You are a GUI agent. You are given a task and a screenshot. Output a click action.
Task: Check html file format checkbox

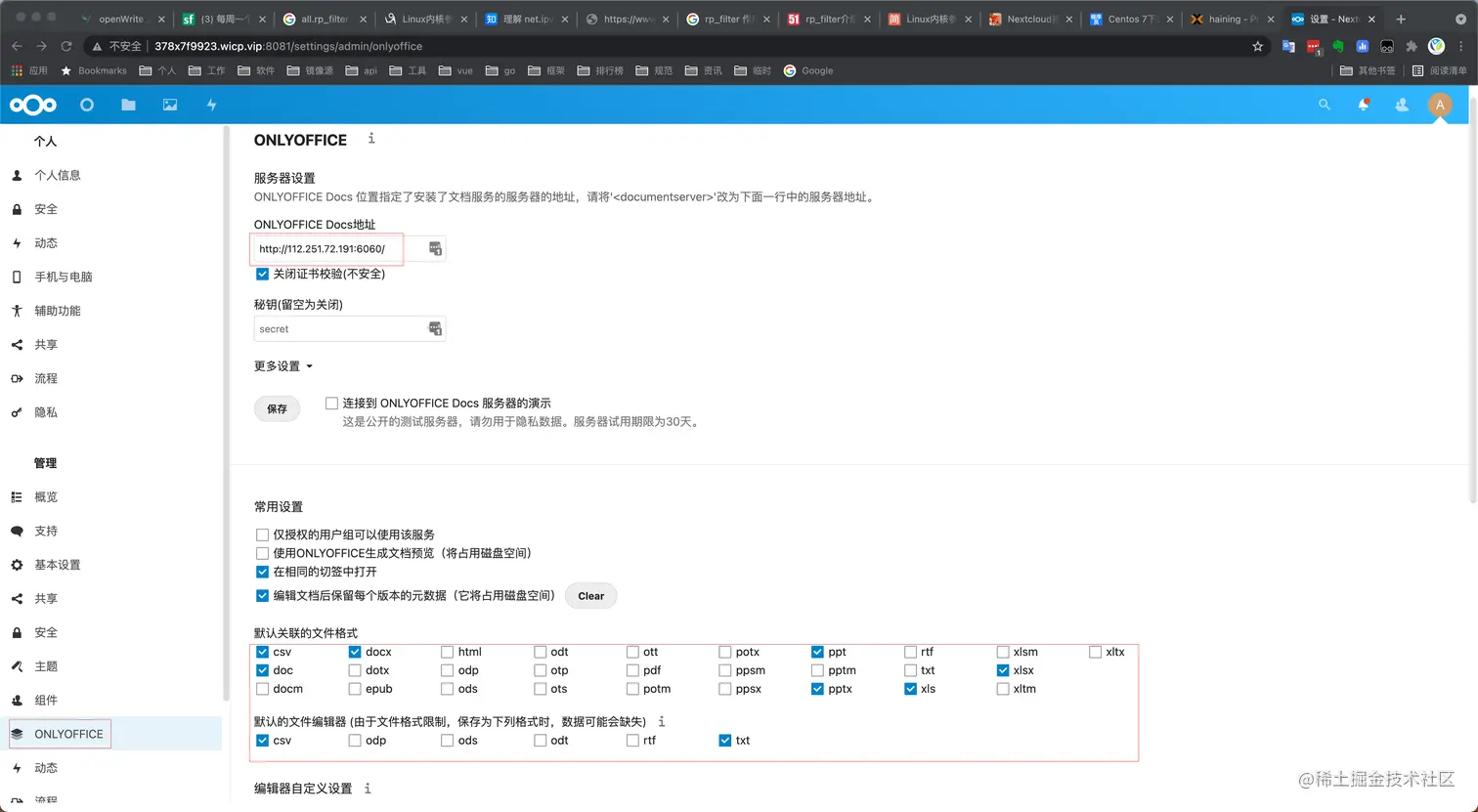tap(447, 652)
